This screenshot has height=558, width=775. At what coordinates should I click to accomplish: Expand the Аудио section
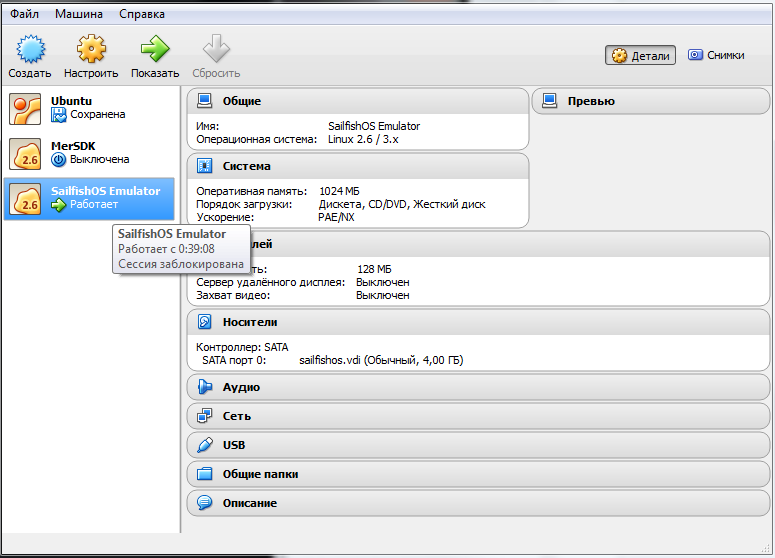(478, 387)
